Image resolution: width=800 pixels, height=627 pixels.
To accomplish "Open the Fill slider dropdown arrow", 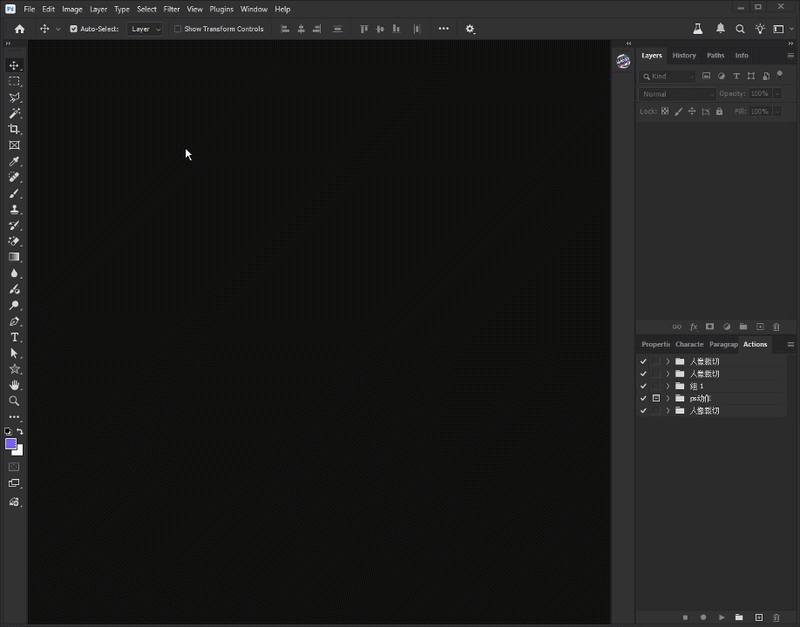I will click(777, 111).
